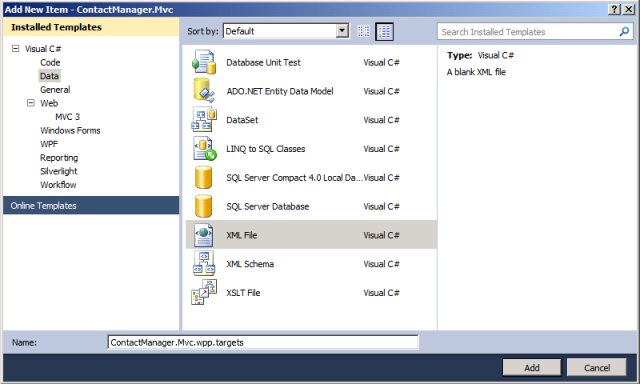Click the 'XML Schema' template label
Screen dimensions: 640x384
click(250, 264)
